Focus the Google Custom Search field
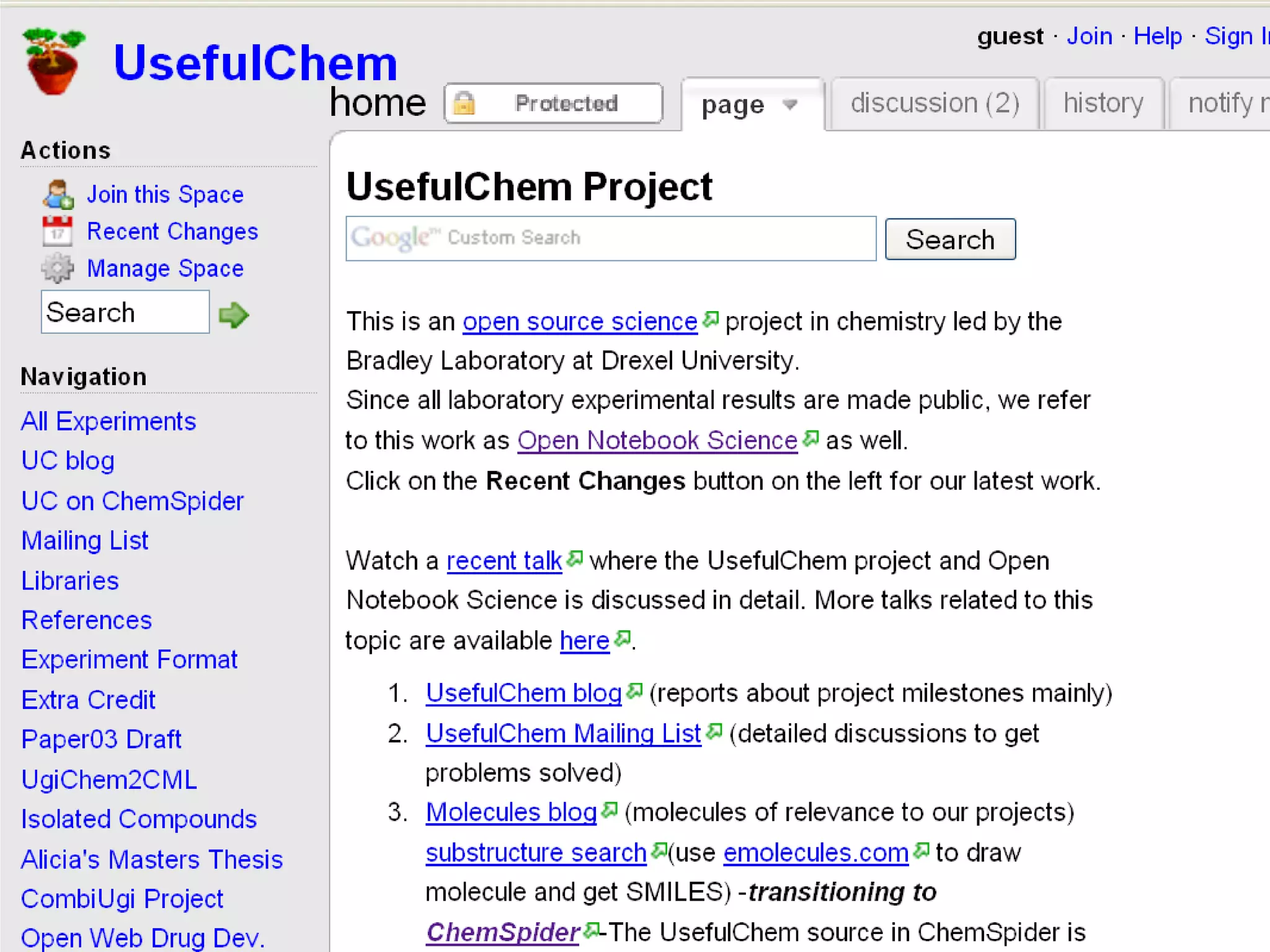Viewport: 1270px width, 952px height. (x=611, y=239)
